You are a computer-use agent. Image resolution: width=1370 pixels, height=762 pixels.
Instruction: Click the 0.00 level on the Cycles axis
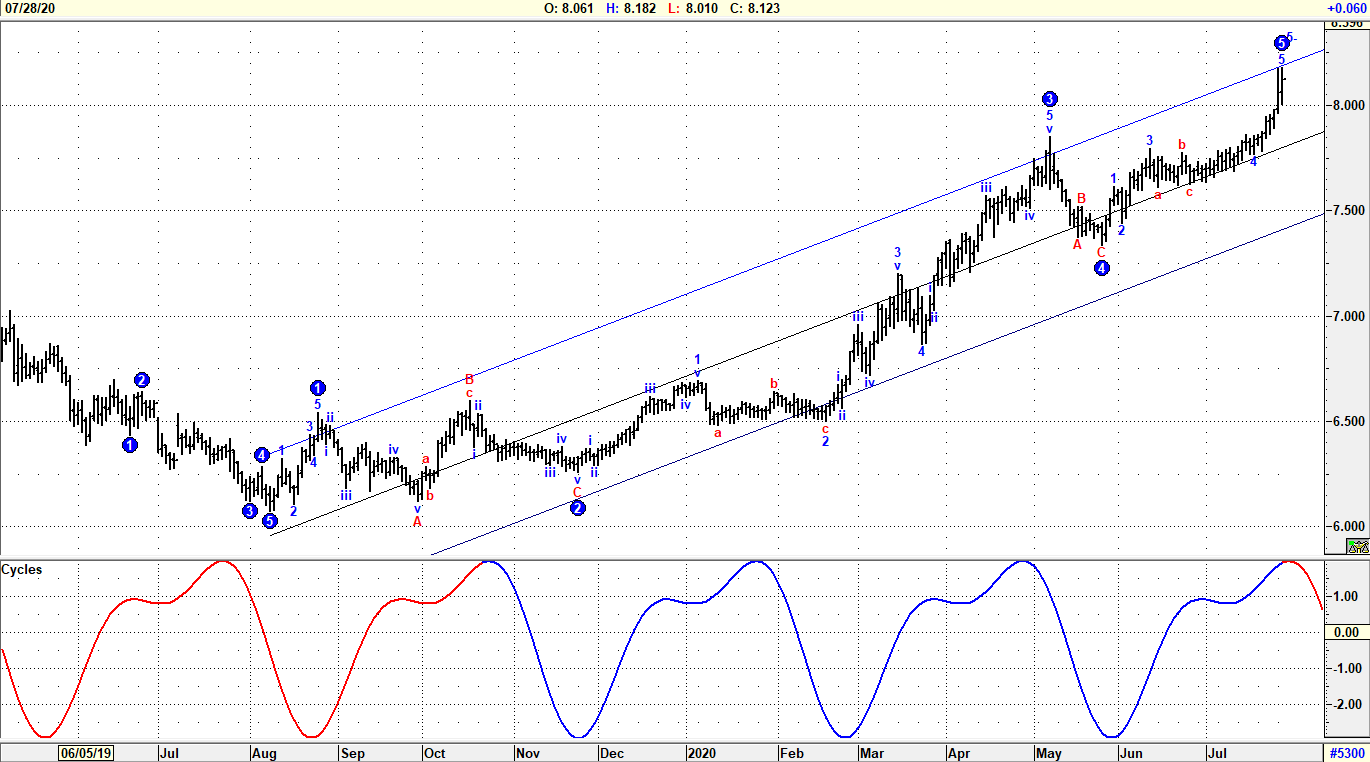[x=1346, y=632]
